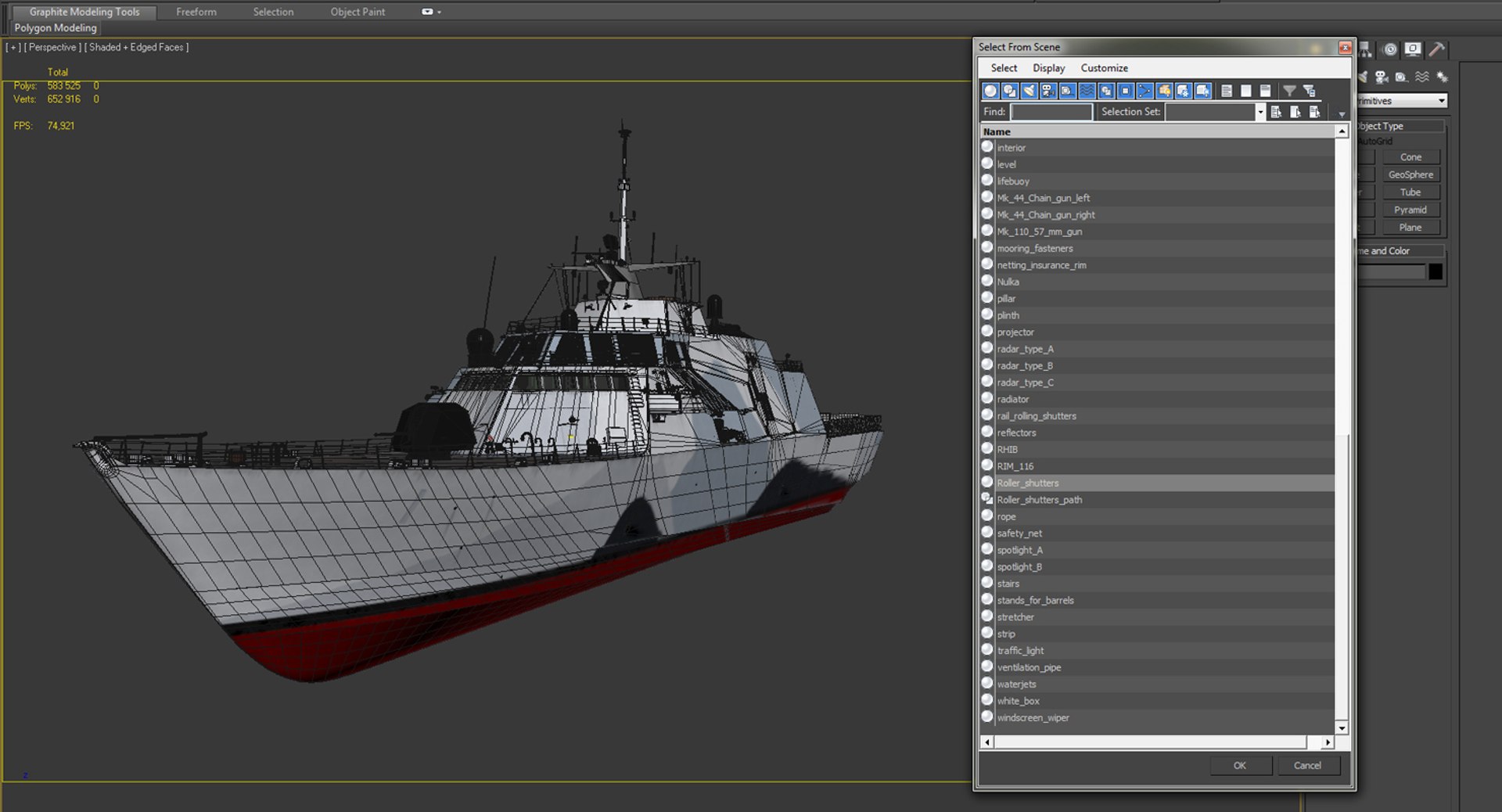Click the Tube primitive button

tap(1410, 192)
